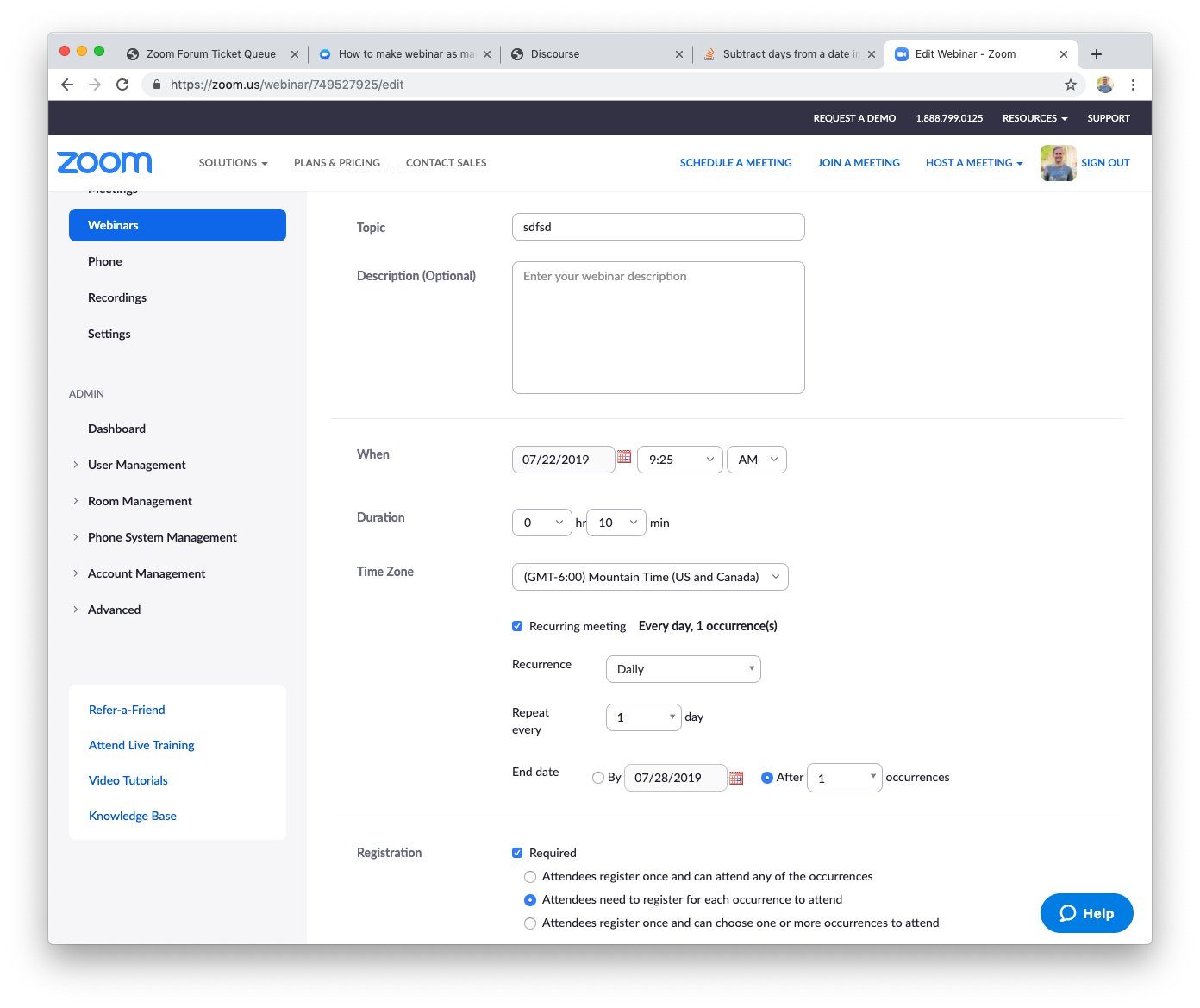This screenshot has width=1200, height=1008.
Task: Open Dashboard under Admin
Action: 116,429
